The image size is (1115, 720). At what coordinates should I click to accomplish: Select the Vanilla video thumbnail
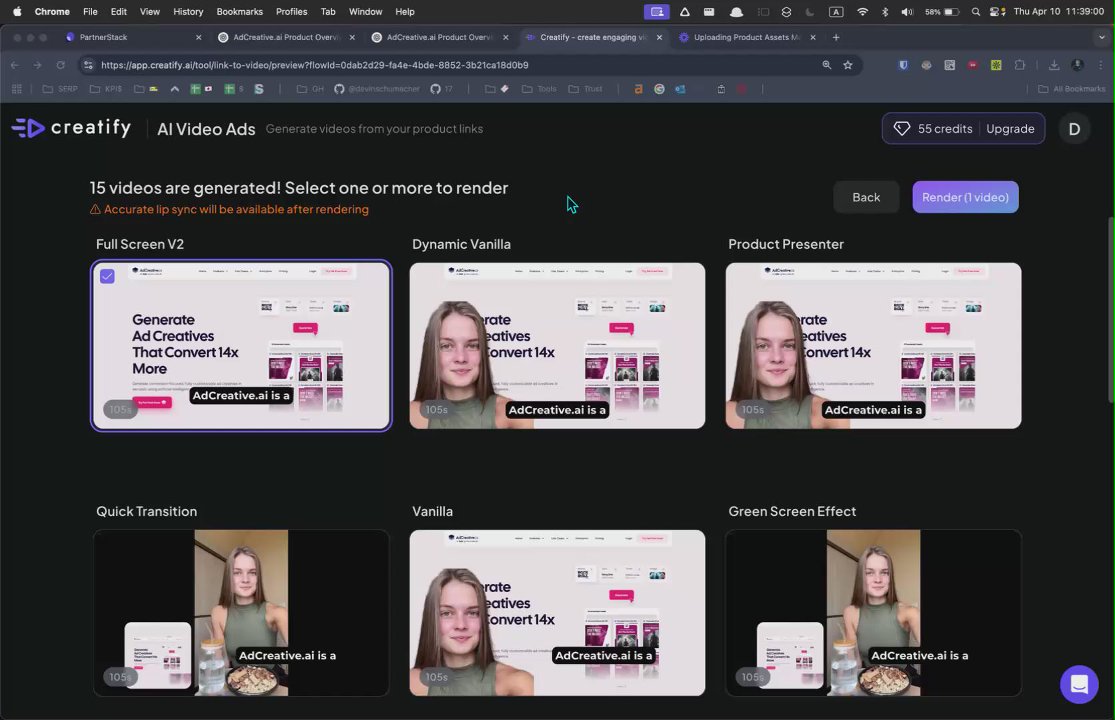(x=557, y=613)
